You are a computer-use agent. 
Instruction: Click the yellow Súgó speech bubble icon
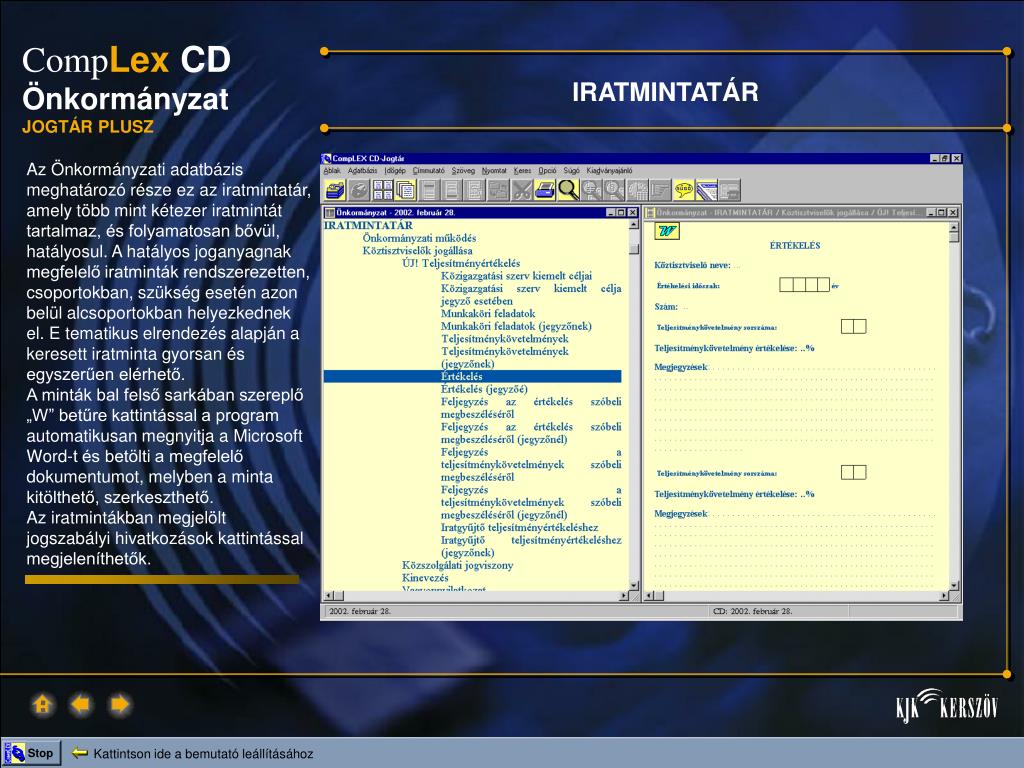click(684, 190)
